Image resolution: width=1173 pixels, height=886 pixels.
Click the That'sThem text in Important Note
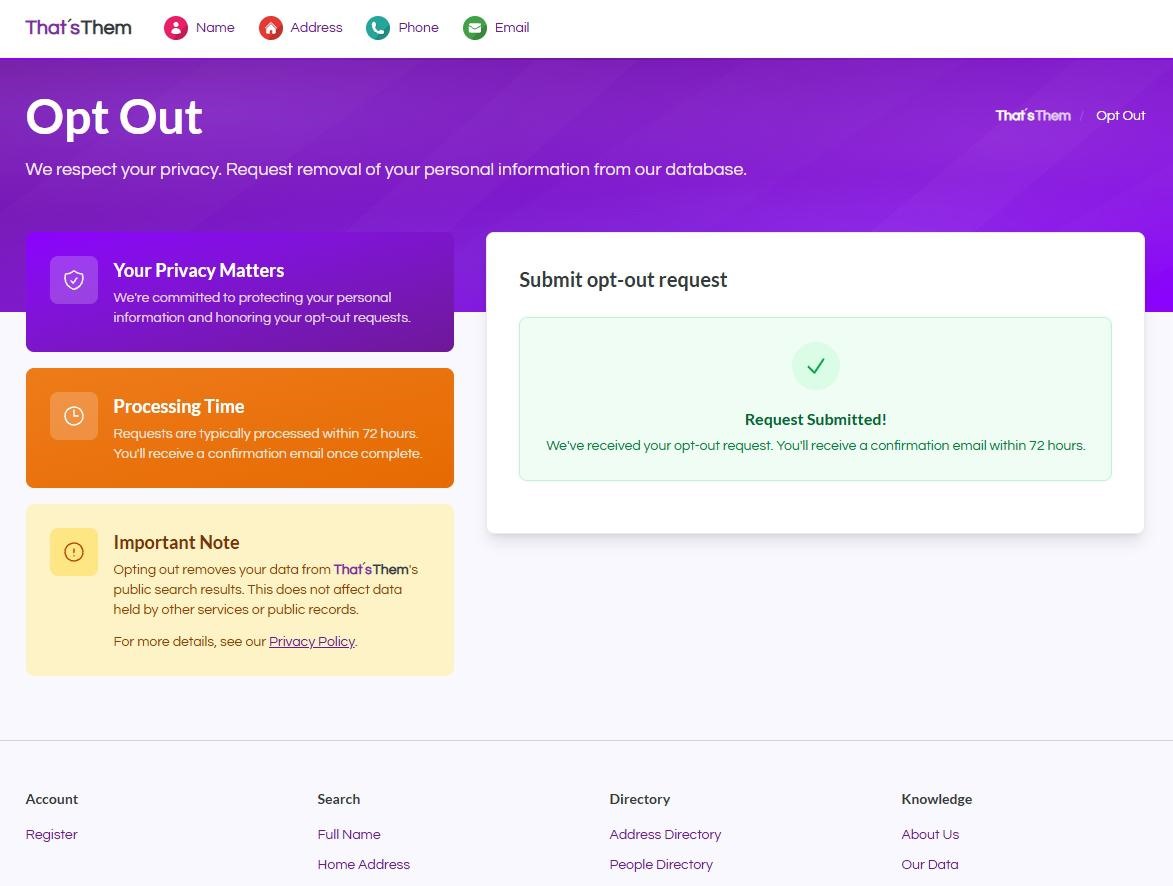coord(371,569)
